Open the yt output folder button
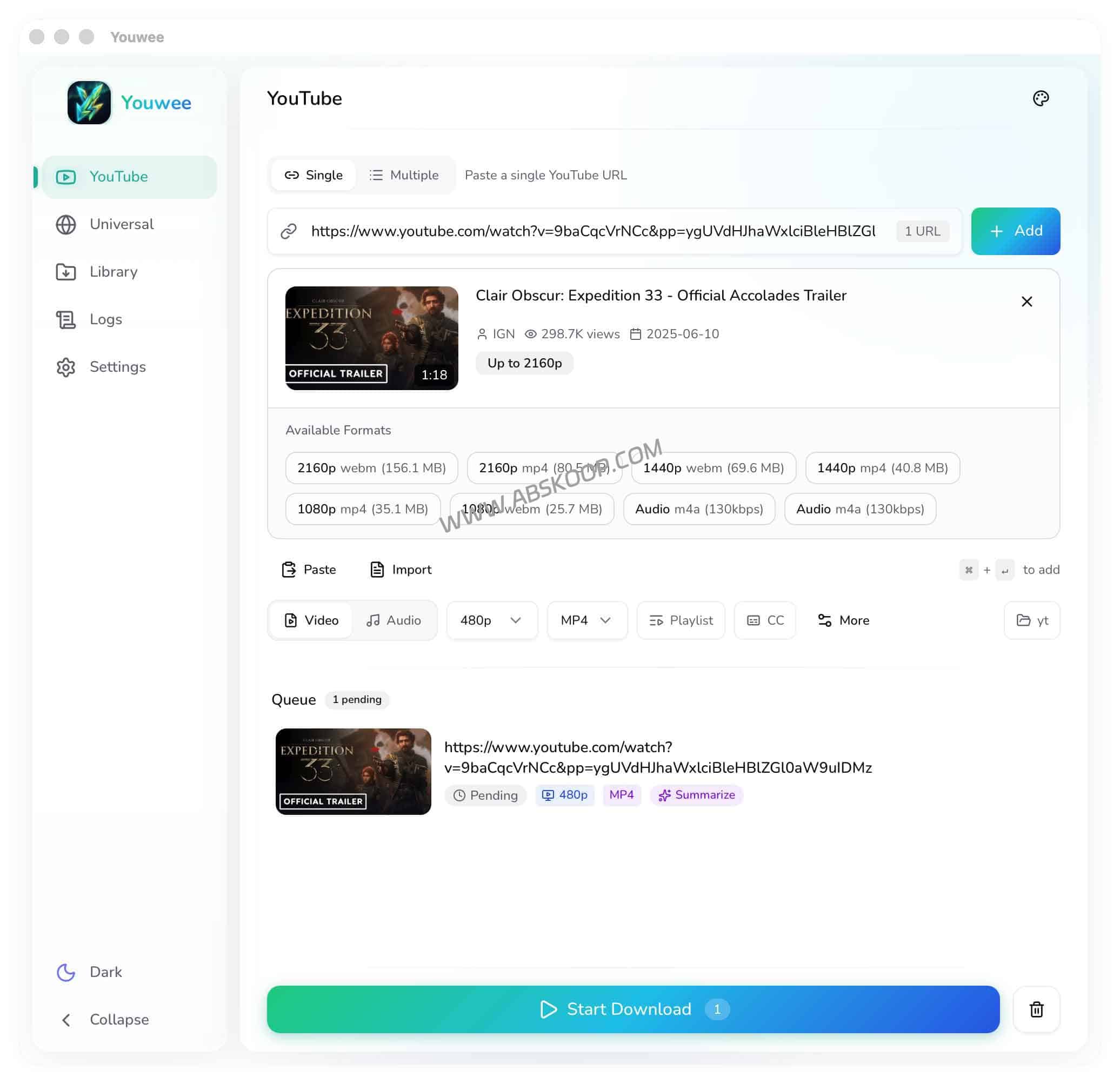Viewport: 1120px width, 1084px height. point(1031,620)
